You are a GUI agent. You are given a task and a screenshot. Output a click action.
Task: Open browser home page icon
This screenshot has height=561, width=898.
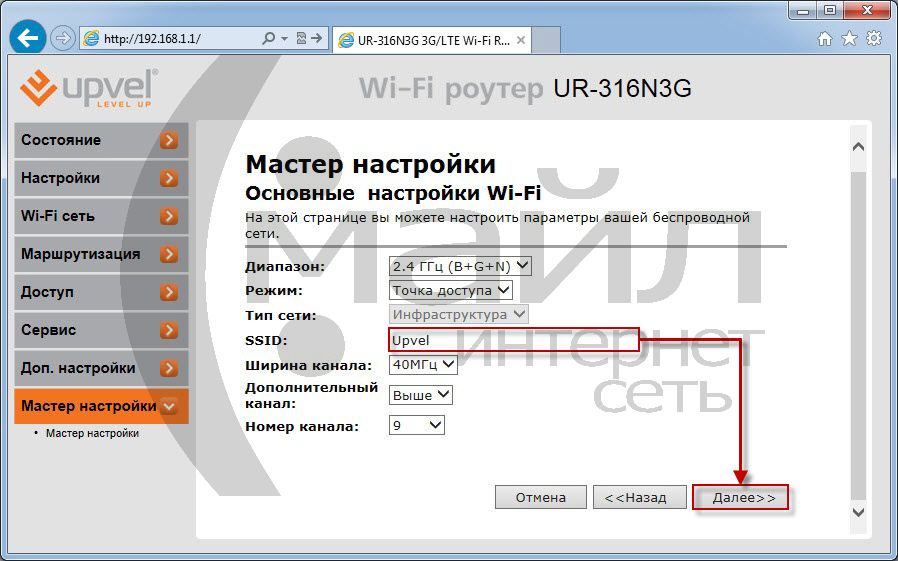click(x=825, y=39)
